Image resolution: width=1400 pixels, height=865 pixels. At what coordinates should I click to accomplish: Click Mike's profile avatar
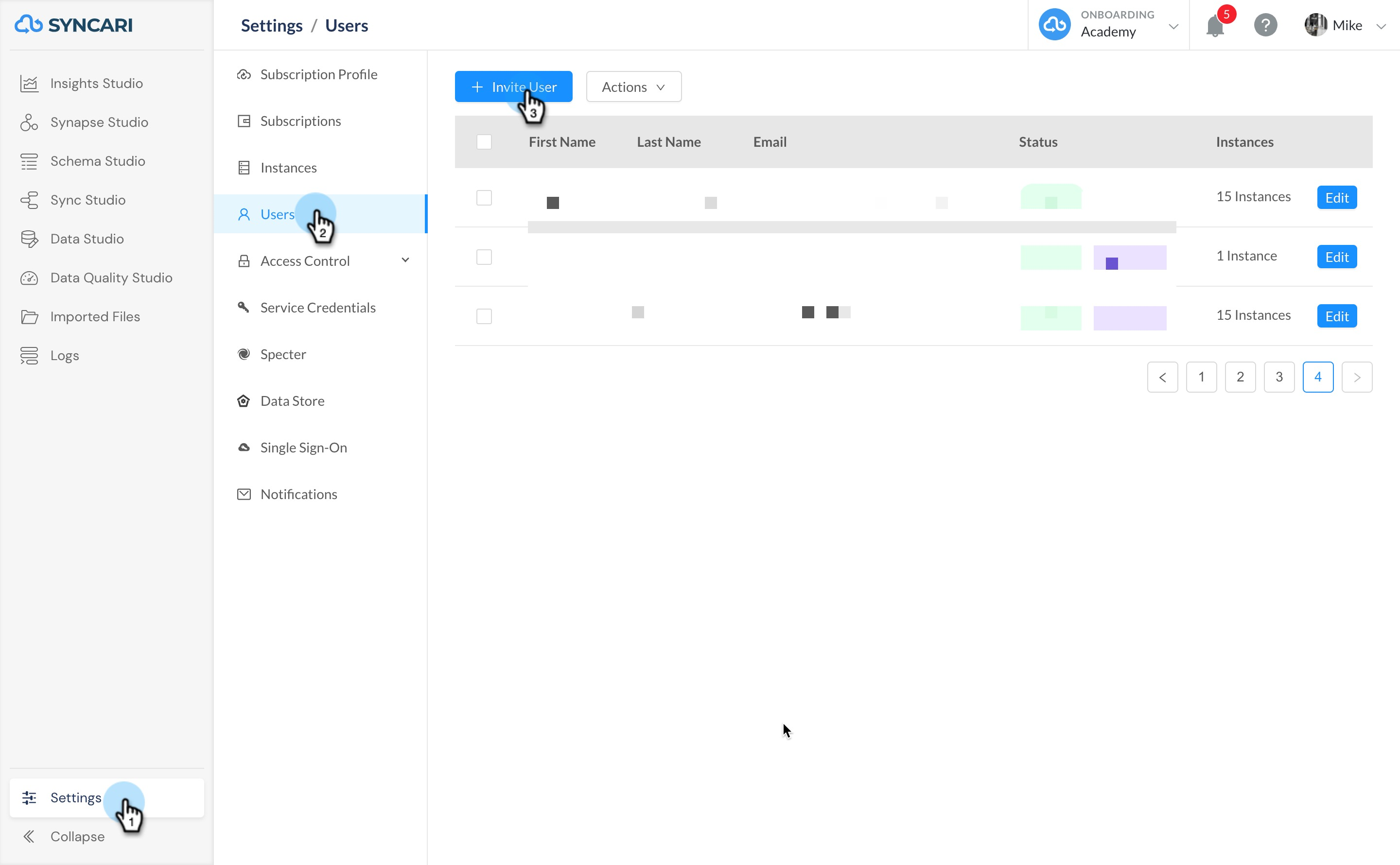(1315, 25)
